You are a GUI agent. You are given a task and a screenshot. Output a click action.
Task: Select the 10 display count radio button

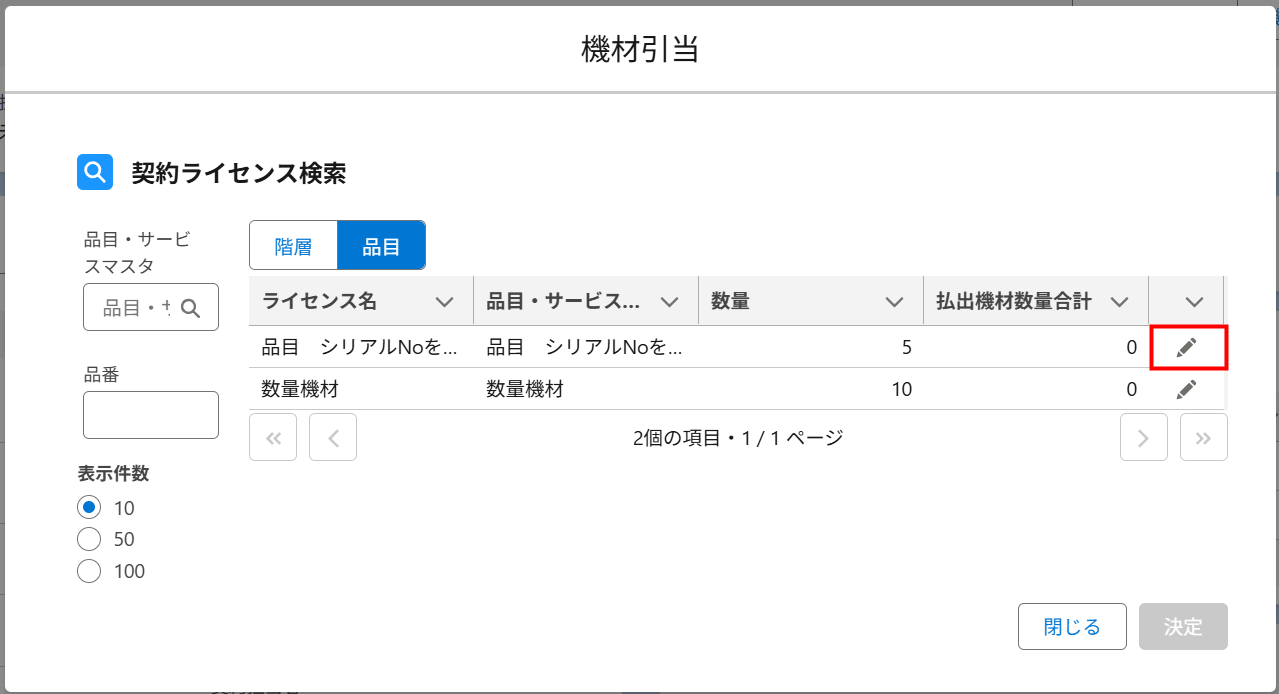[89, 507]
